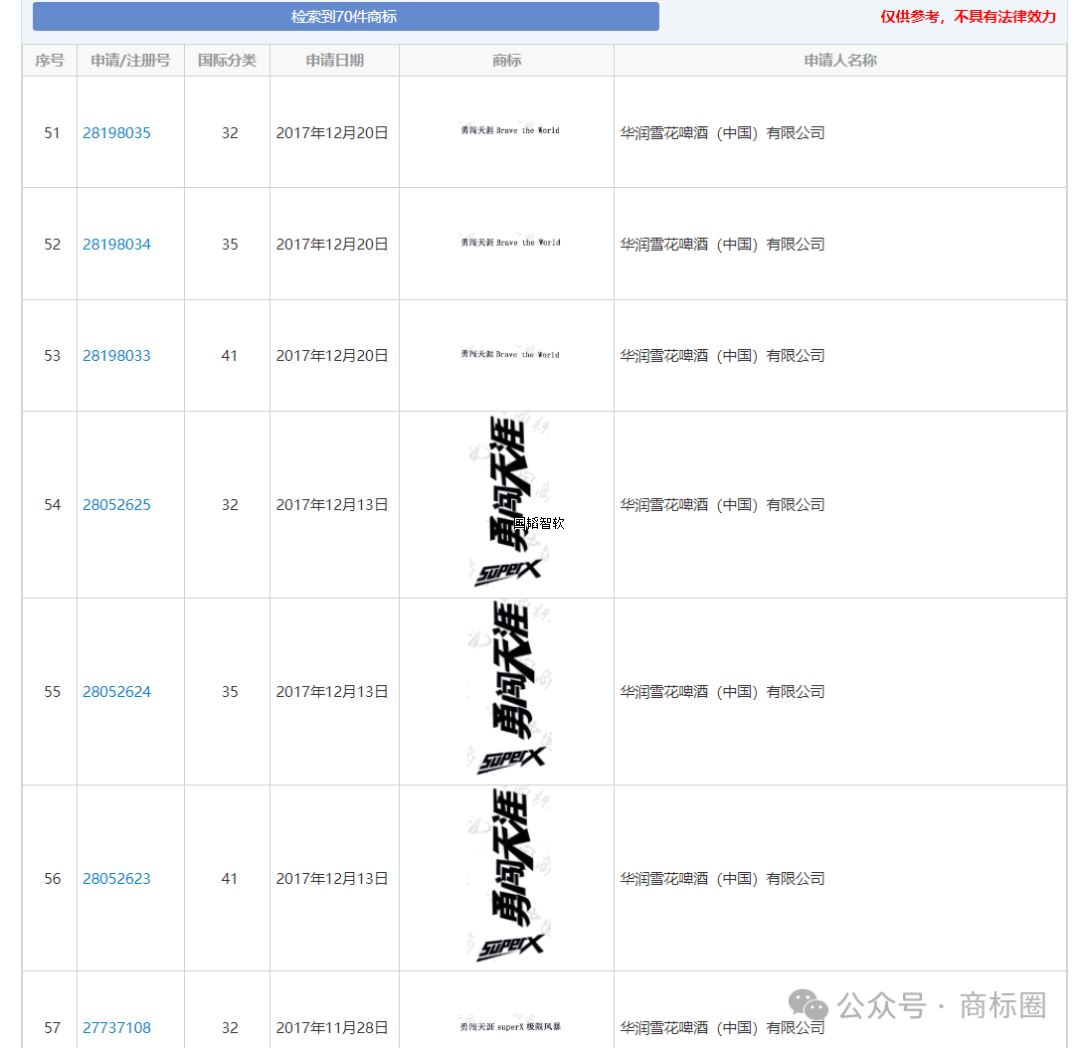
Task: Open registration number 28052624 link
Action: coord(116,692)
